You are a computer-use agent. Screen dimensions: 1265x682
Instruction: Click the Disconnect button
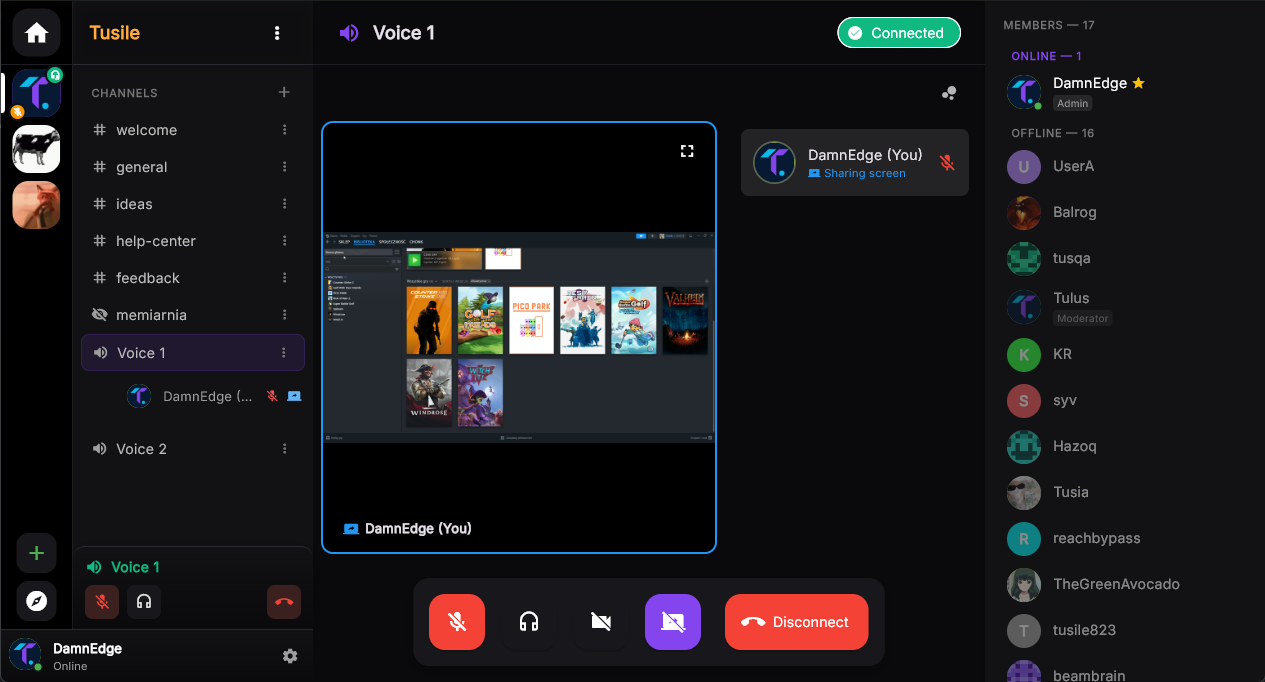pyautogui.click(x=797, y=622)
